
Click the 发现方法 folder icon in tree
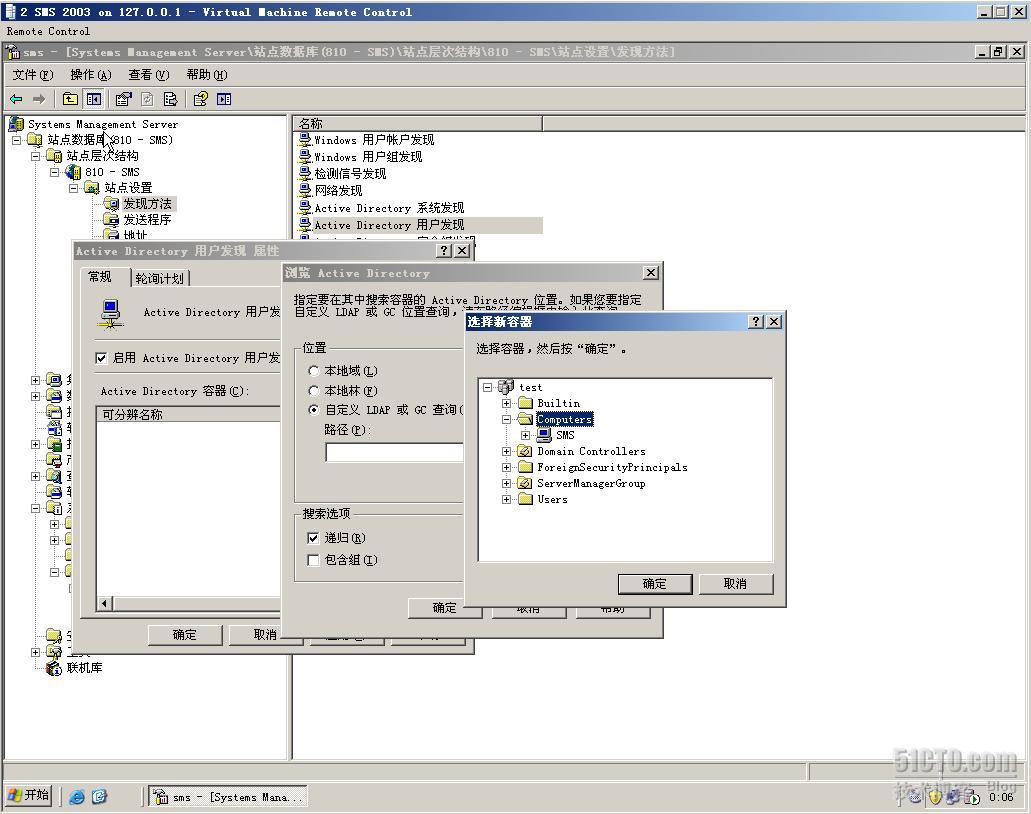[x=111, y=204]
